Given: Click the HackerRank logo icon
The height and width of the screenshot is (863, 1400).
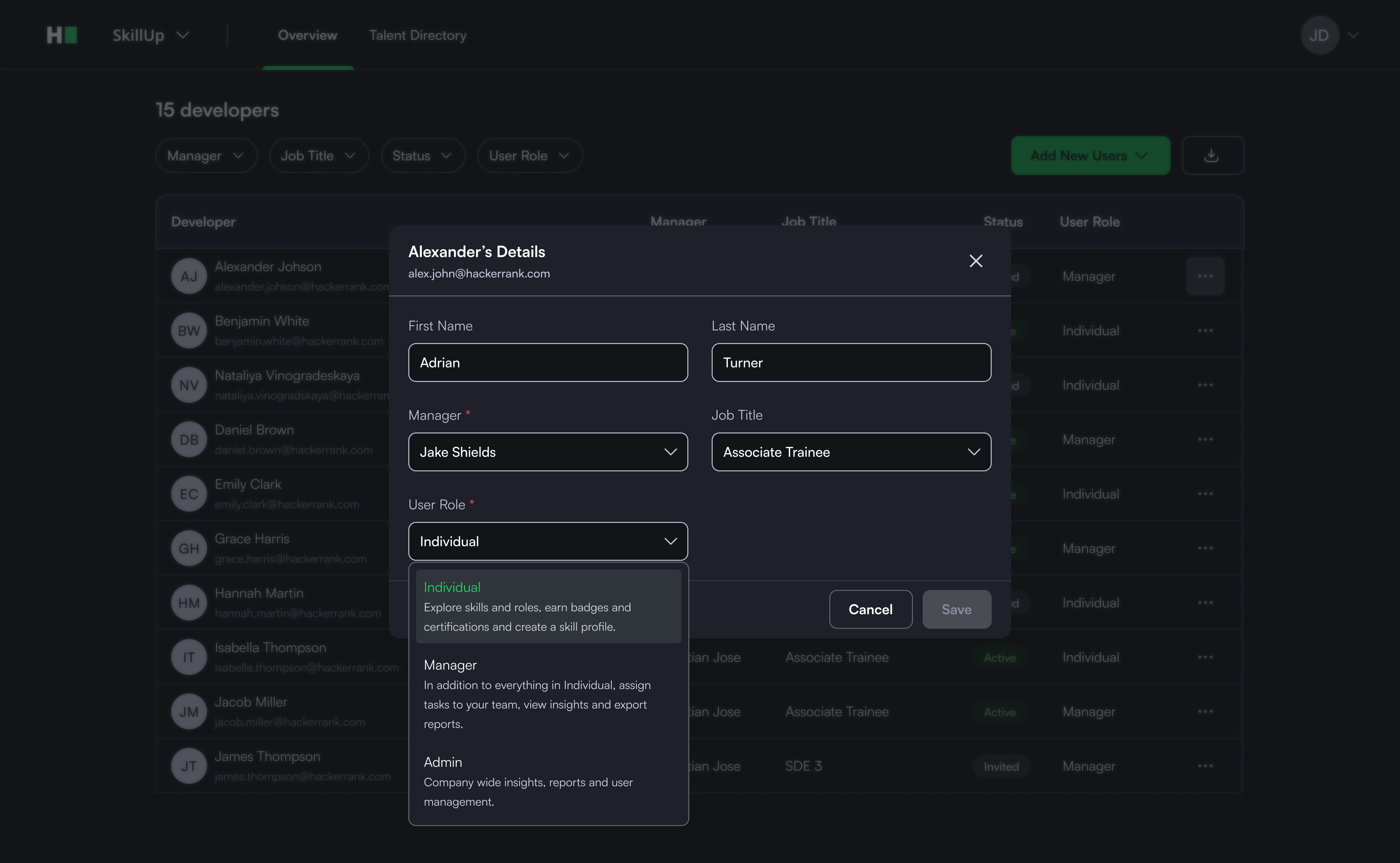Looking at the screenshot, I should tap(62, 35).
